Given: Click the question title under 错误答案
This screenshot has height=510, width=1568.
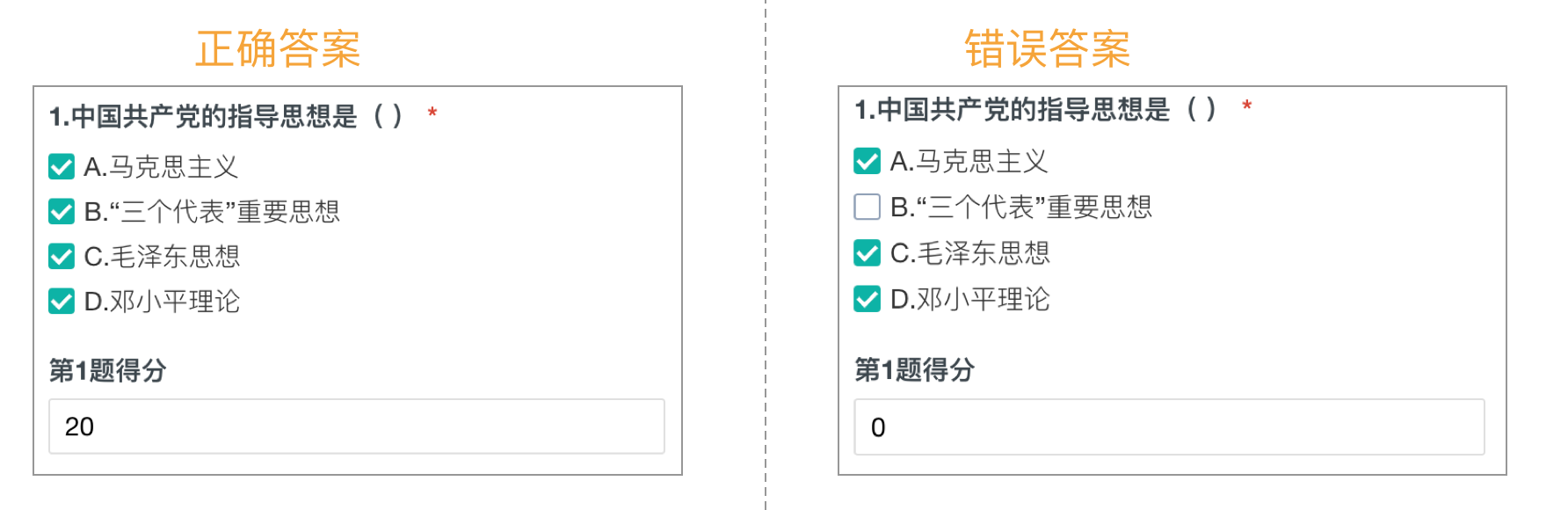Looking at the screenshot, I should [1034, 110].
